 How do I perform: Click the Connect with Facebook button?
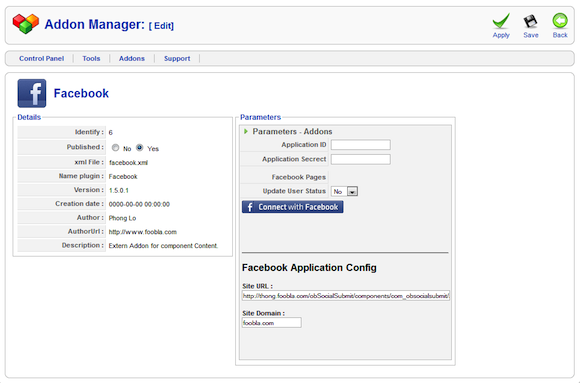[x=293, y=207]
